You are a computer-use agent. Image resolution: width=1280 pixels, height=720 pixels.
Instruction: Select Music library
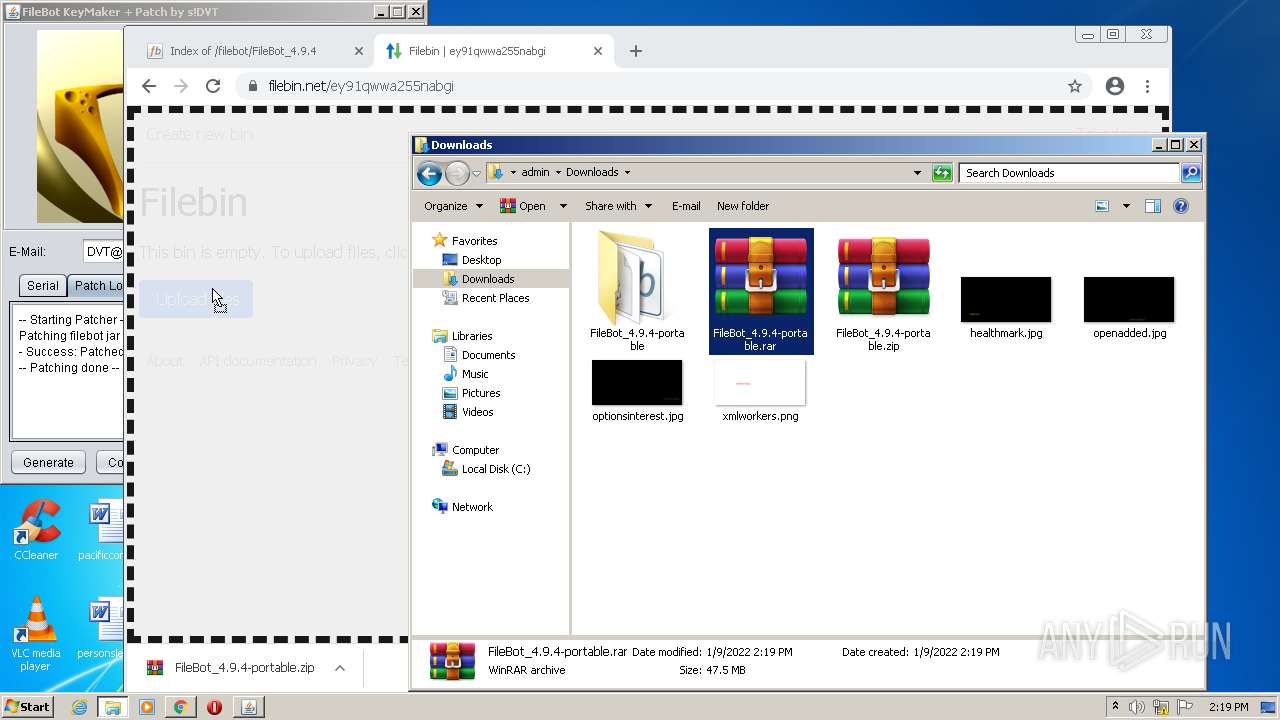pyautogui.click(x=475, y=374)
